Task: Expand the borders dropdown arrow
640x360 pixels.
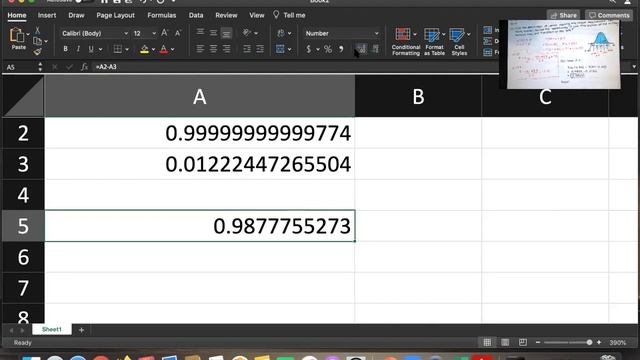Action: 127,49
